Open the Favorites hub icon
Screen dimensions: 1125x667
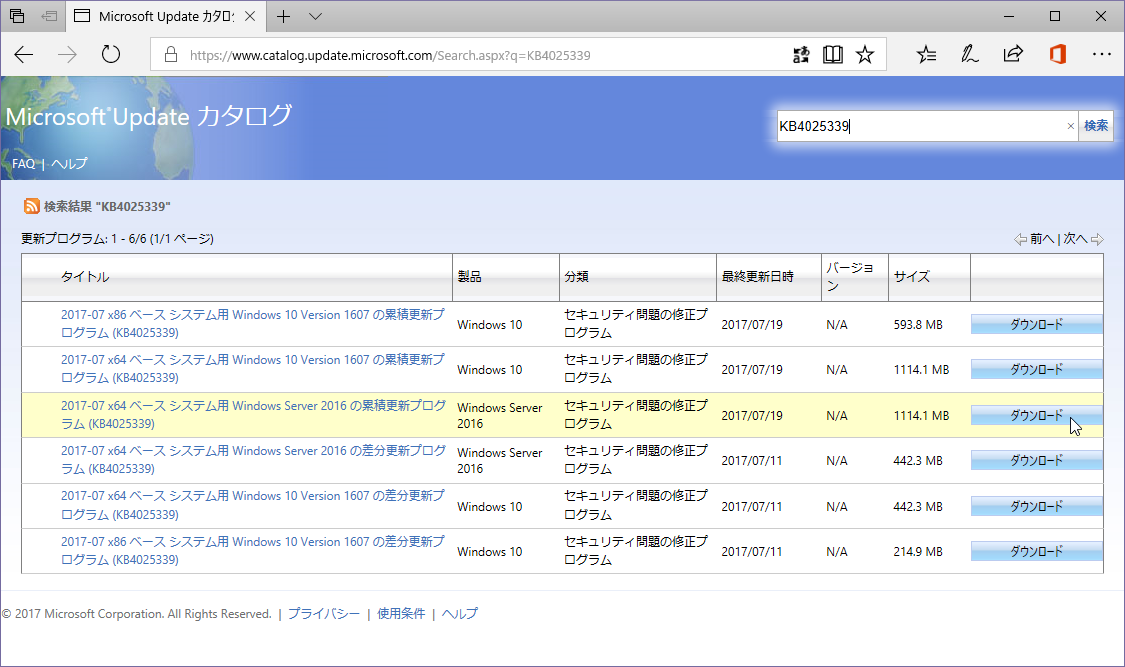coord(926,55)
